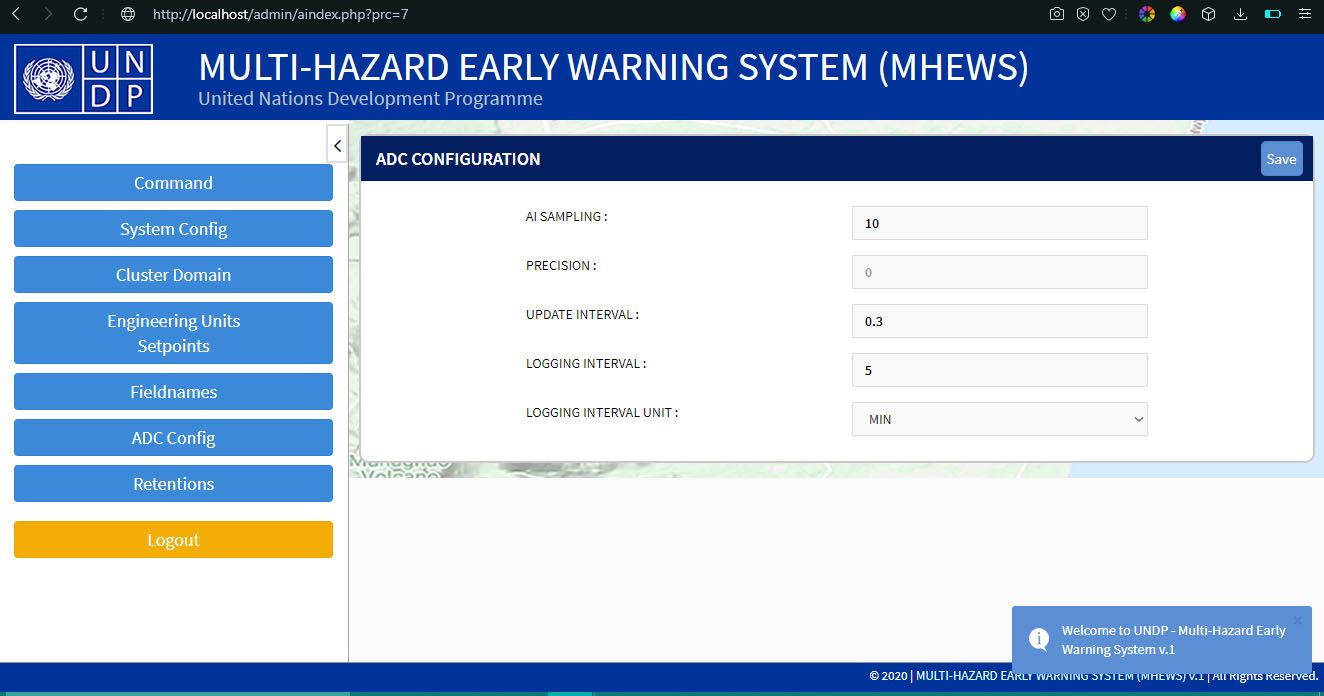Open the downloads icon in browser toolbar
Screen dimensions: 1324x696
(x=1241, y=14)
